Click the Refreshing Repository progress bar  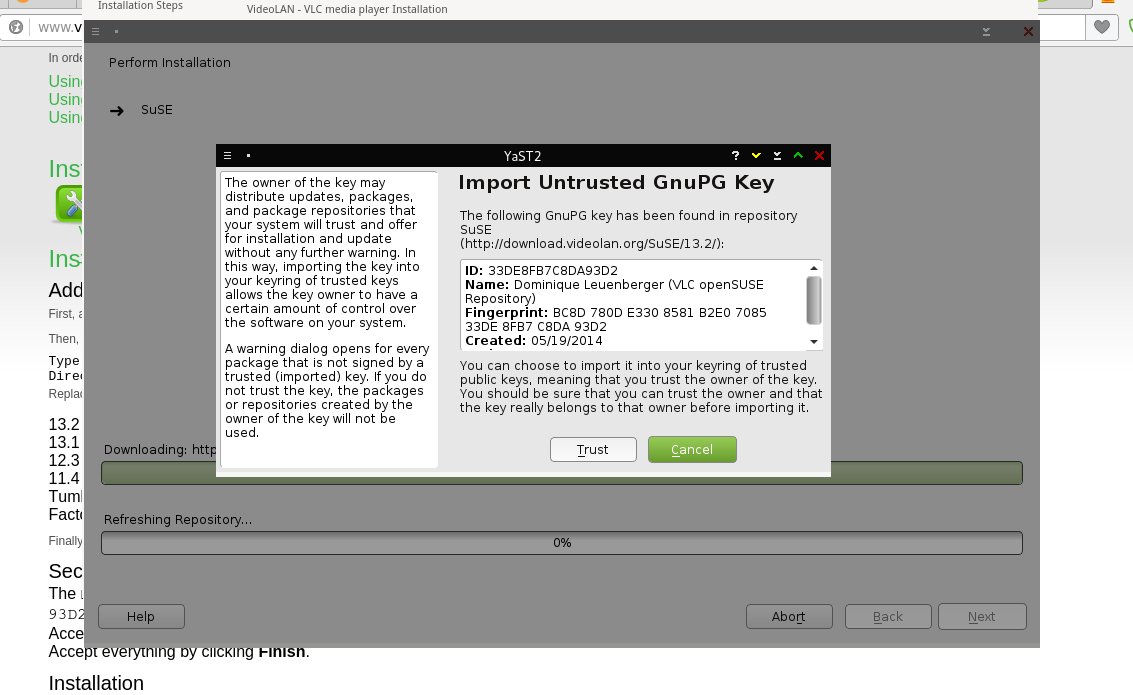(561, 543)
